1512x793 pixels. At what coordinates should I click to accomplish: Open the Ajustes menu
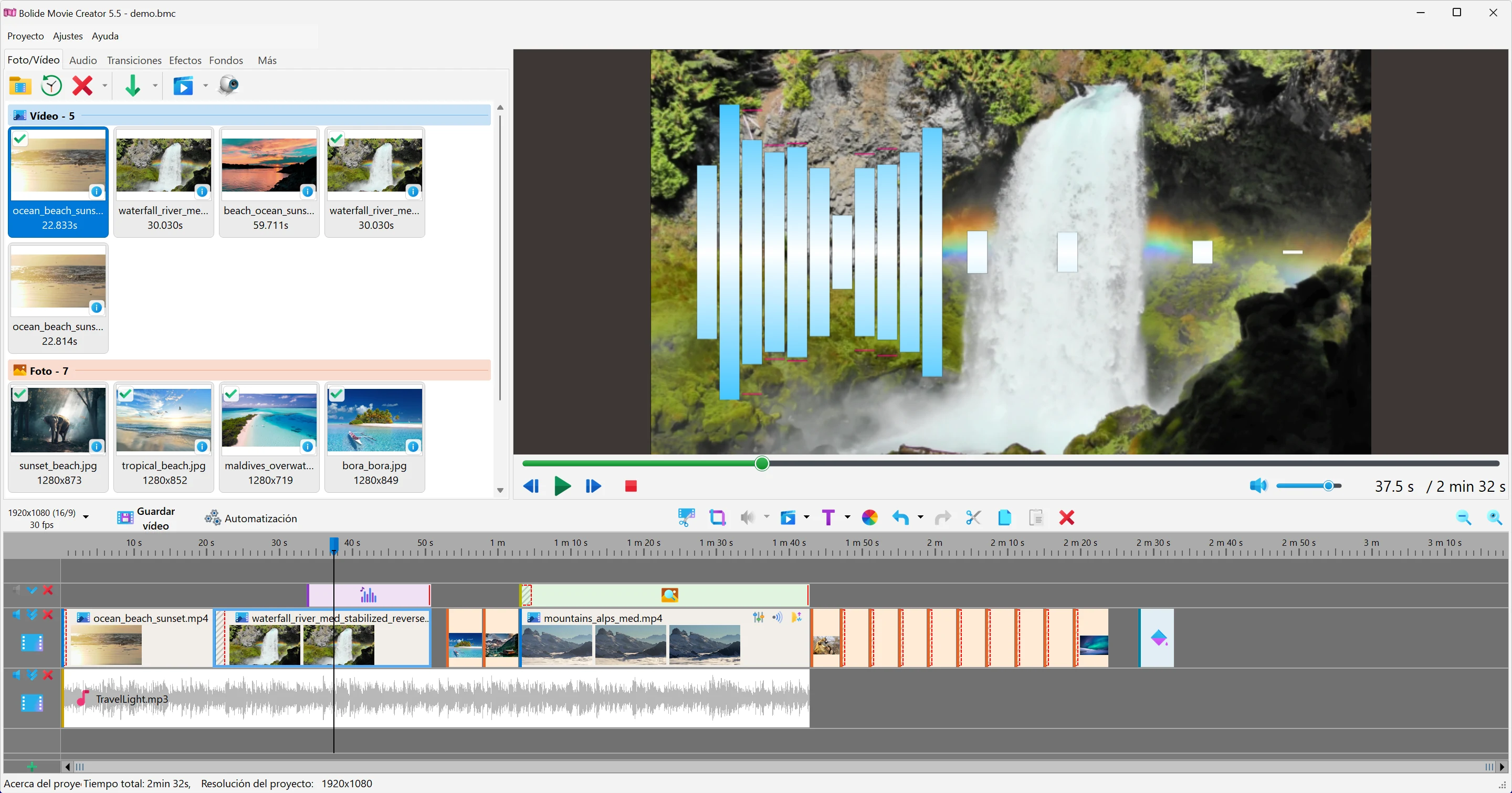[68, 36]
